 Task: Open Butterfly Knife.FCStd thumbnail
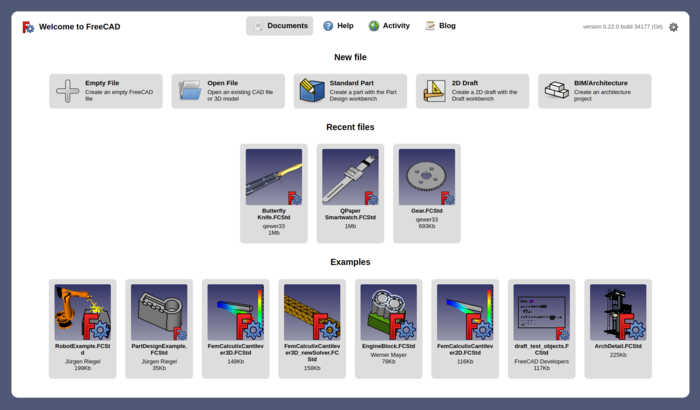274,177
